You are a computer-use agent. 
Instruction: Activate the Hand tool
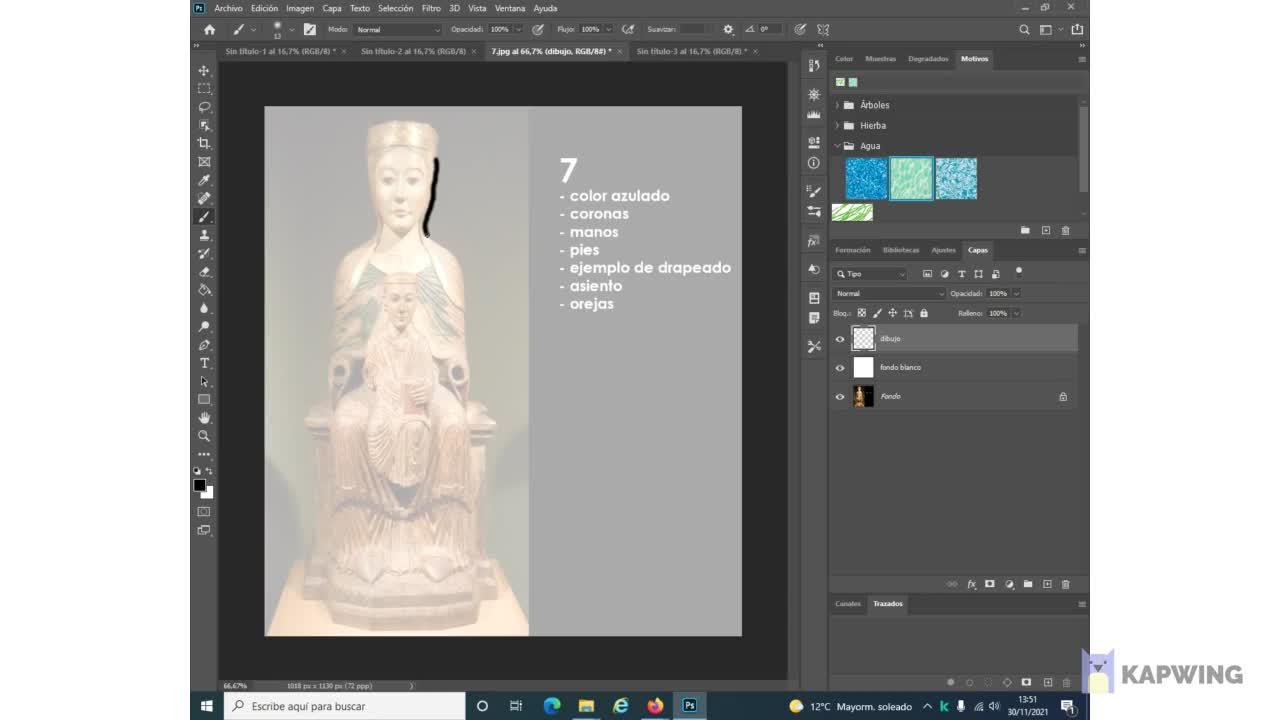[x=204, y=418]
